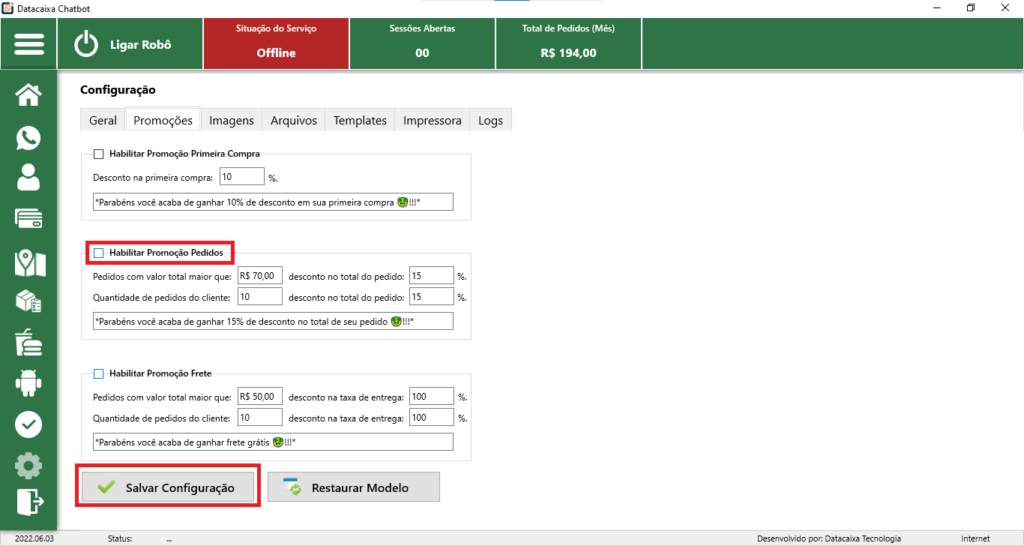Edit the frete grátis message field

[x=273, y=442]
